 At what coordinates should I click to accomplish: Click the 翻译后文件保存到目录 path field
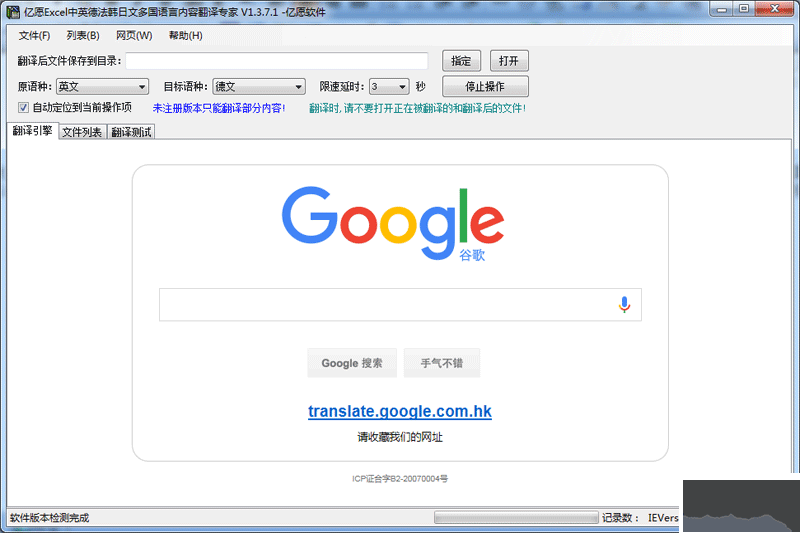point(277,61)
